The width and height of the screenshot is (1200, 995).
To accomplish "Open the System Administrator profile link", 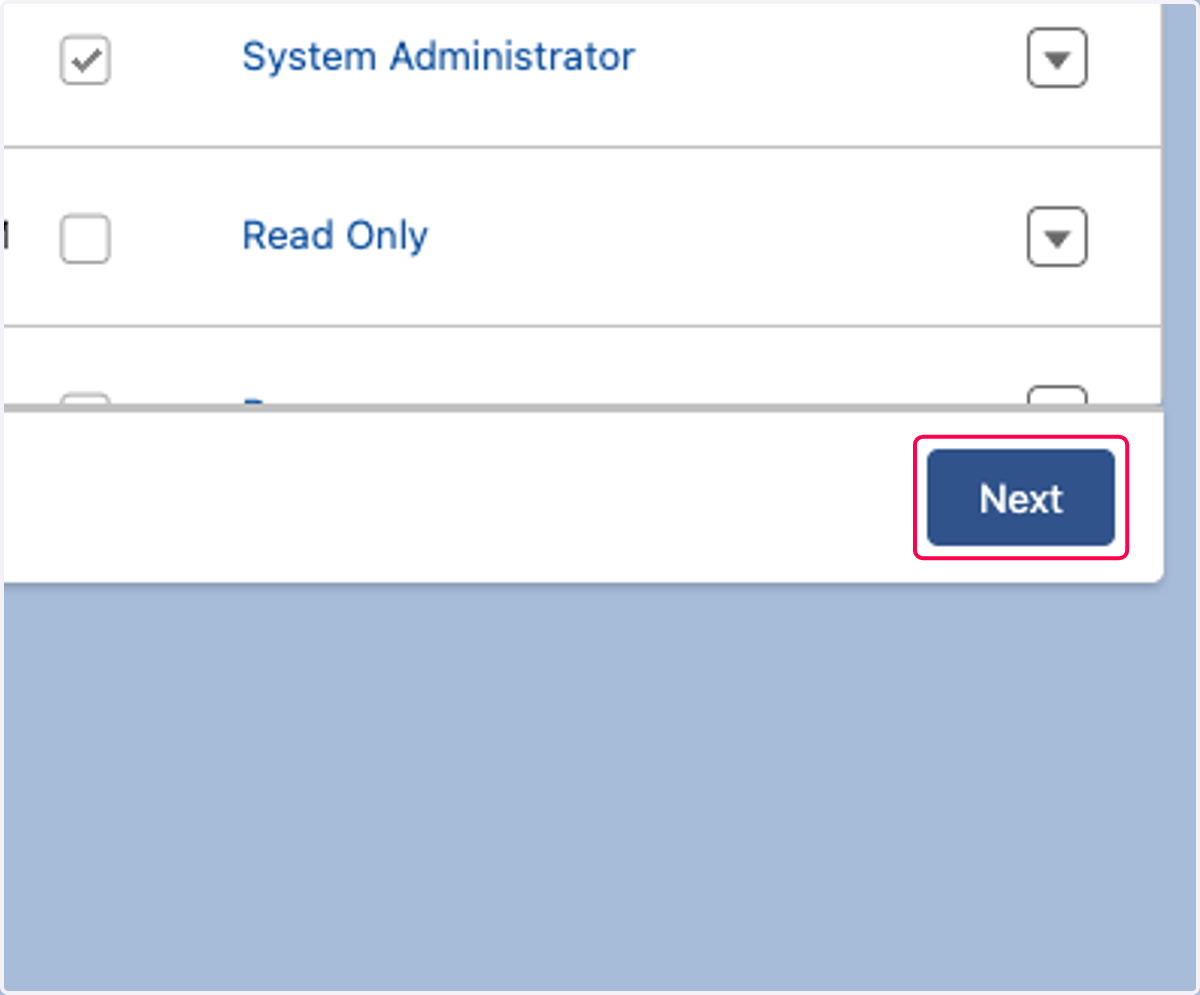I will click(x=438, y=57).
